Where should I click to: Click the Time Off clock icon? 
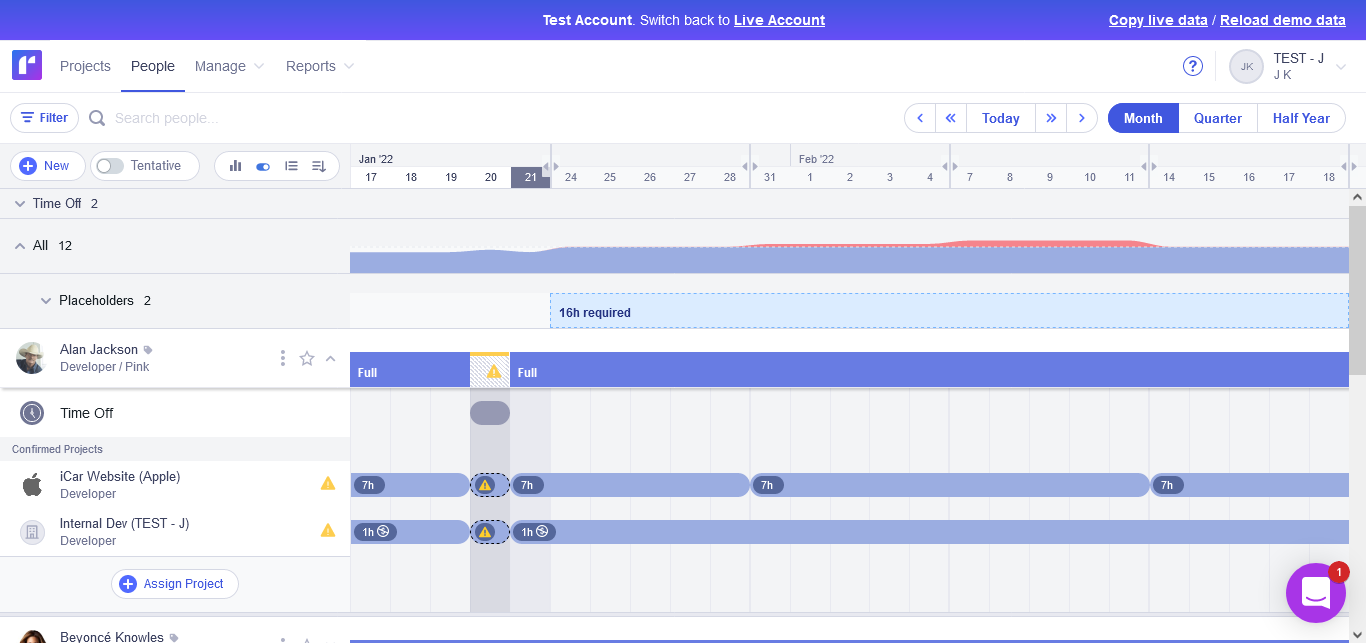click(32, 413)
